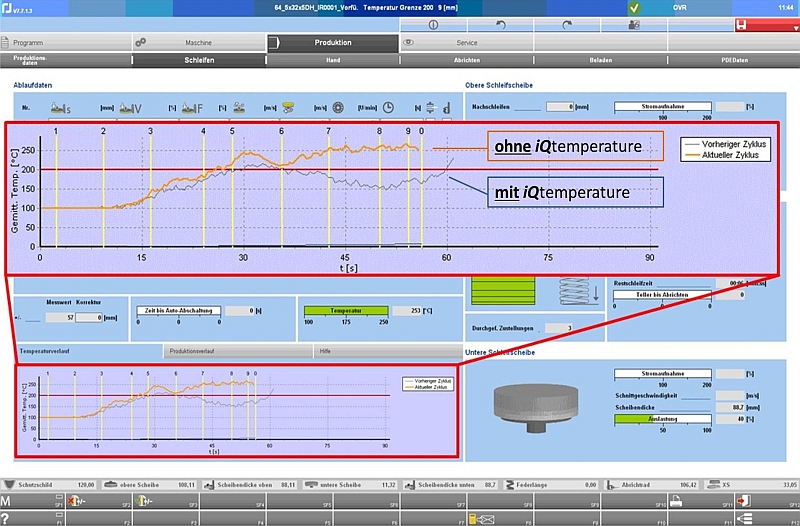Switch to the Maschine main tab
The image size is (800, 526).
point(199,43)
